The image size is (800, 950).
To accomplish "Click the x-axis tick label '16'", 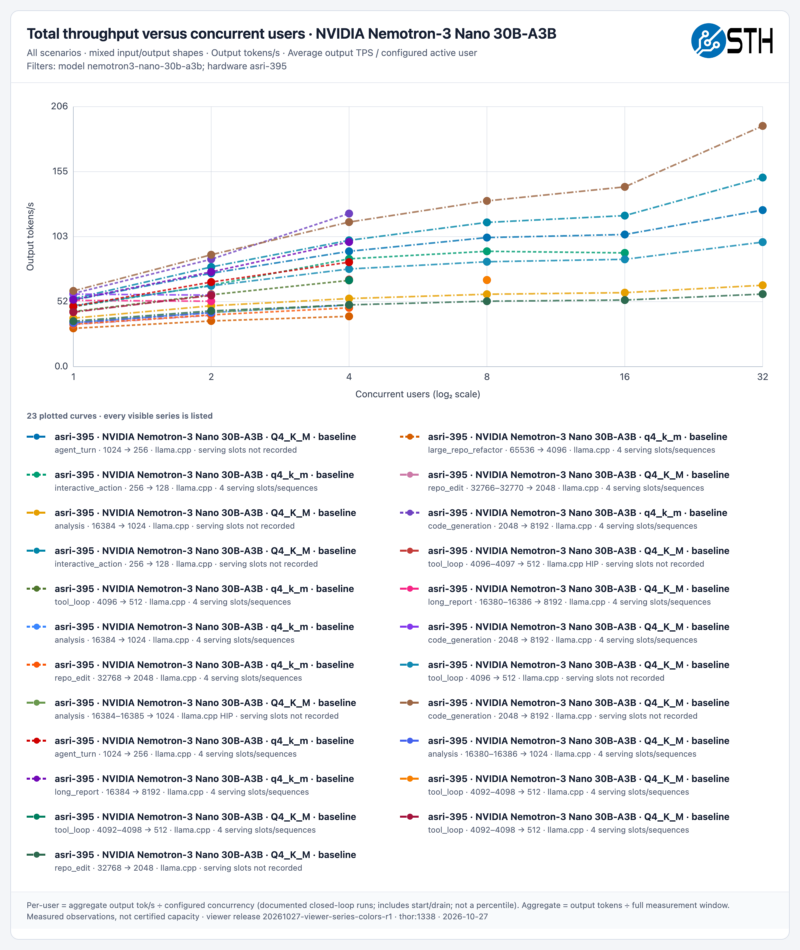I will pyautogui.click(x=625, y=377).
